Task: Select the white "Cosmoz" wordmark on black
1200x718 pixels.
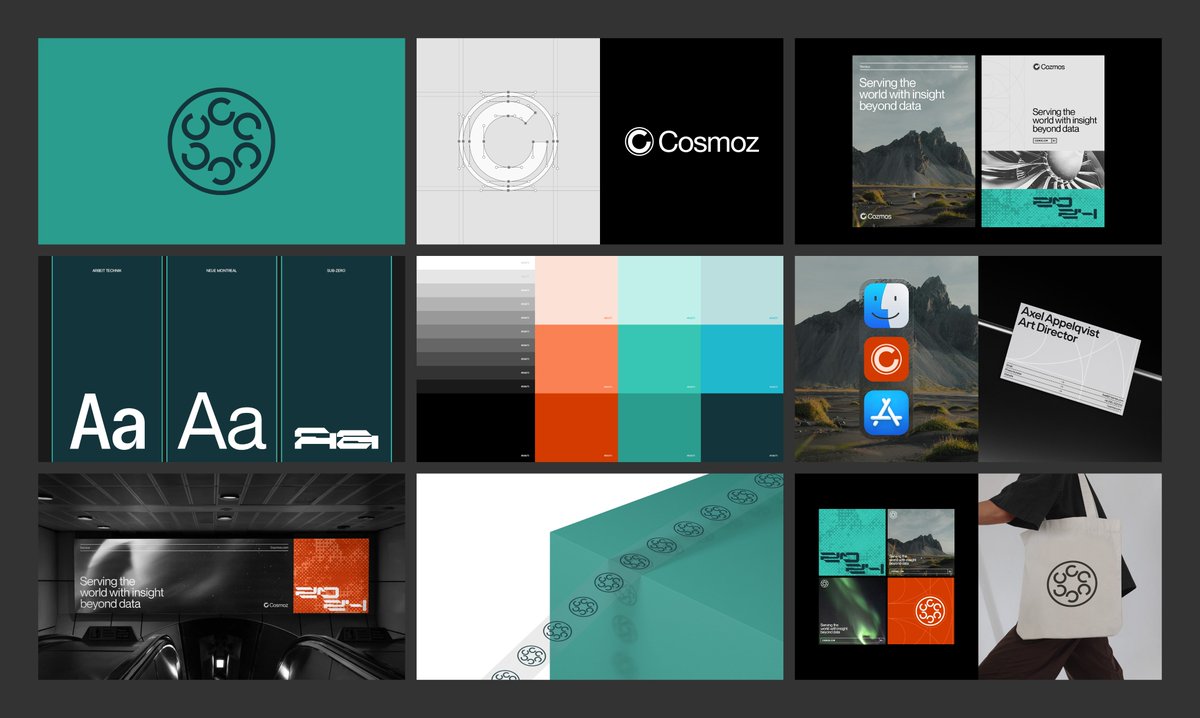Action: pyautogui.click(x=709, y=142)
